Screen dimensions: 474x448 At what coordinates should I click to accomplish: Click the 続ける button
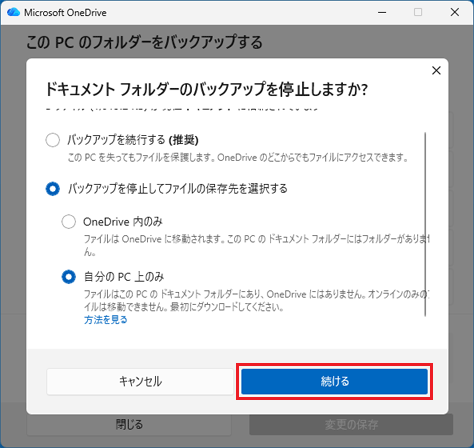pos(334,381)
